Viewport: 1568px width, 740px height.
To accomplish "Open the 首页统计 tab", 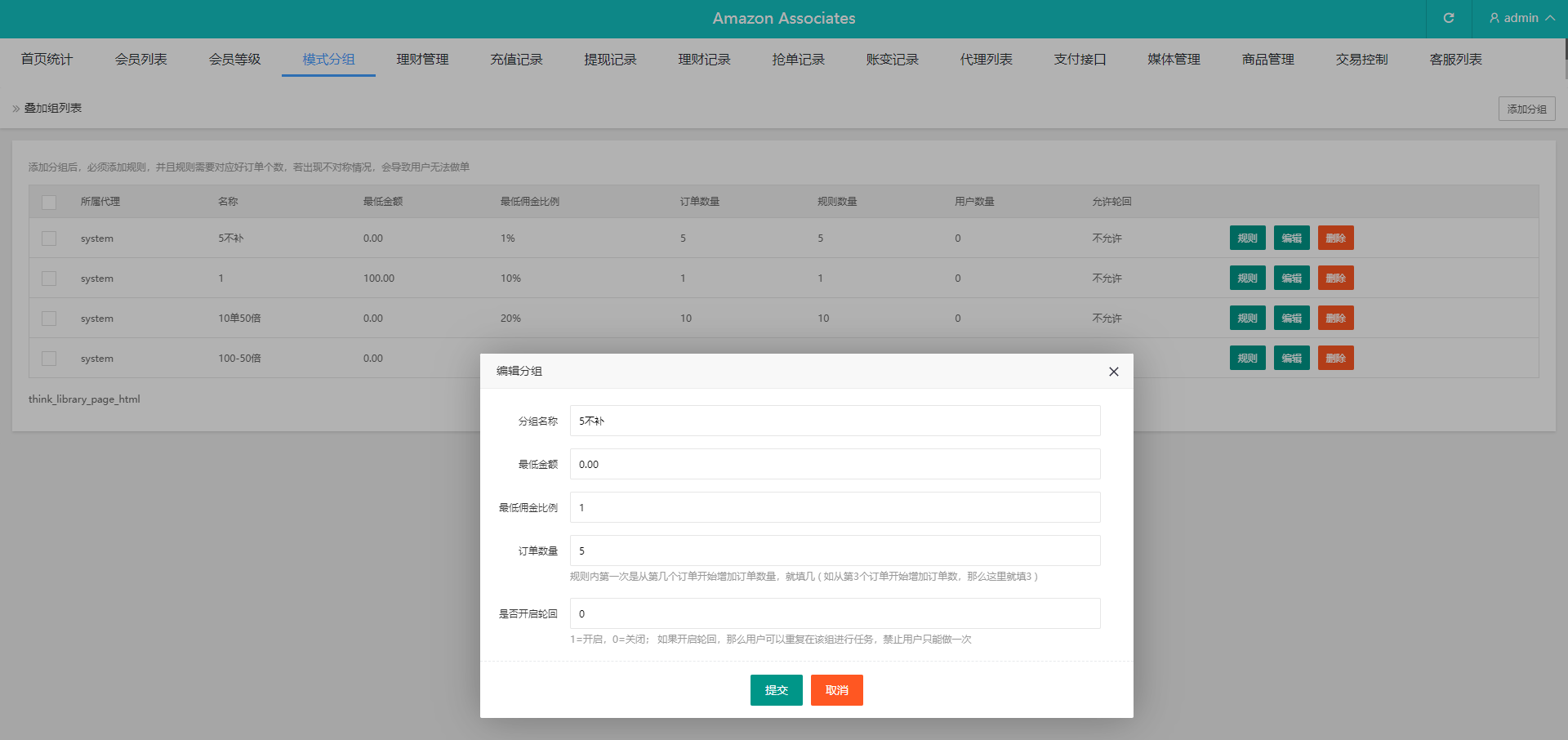I will [47, 60].
